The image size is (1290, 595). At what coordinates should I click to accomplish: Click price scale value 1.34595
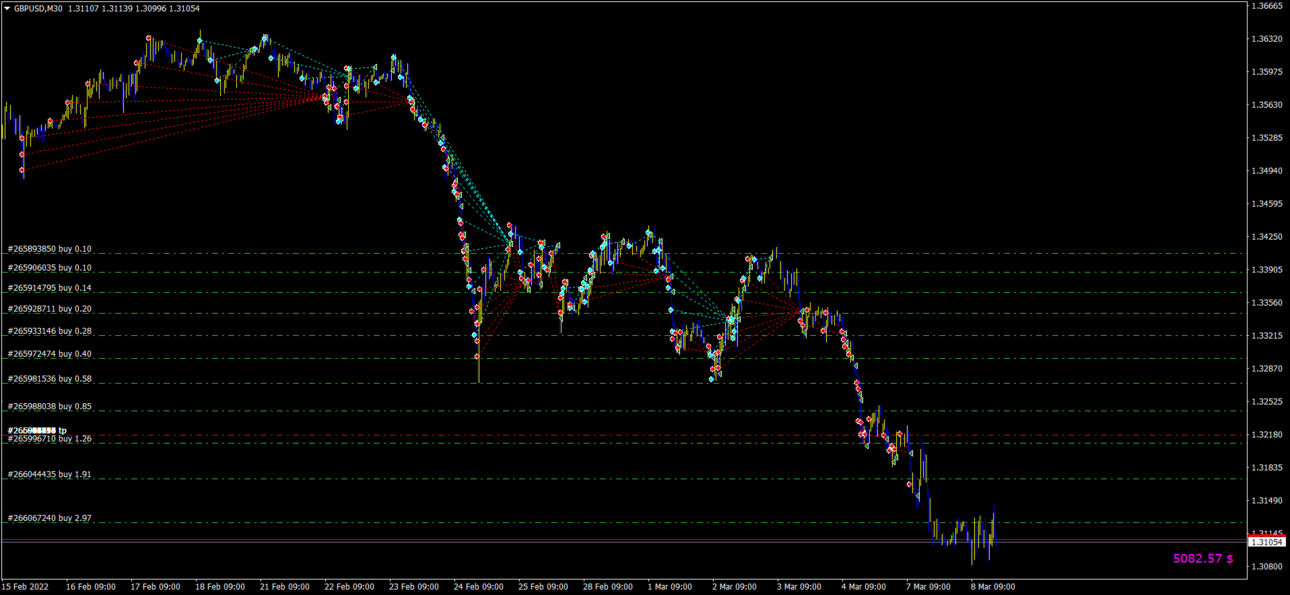pos(1266,204)
